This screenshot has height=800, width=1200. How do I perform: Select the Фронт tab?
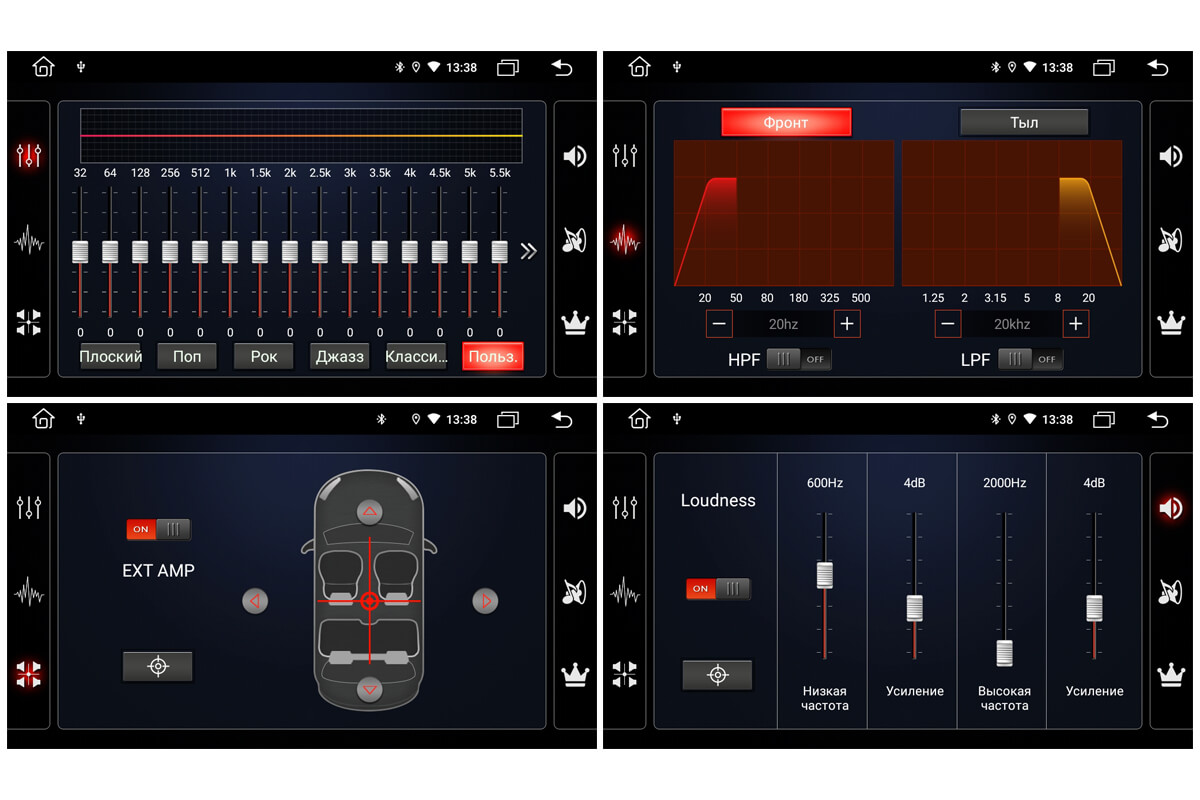pyautogui.click(x=786, y=122)
